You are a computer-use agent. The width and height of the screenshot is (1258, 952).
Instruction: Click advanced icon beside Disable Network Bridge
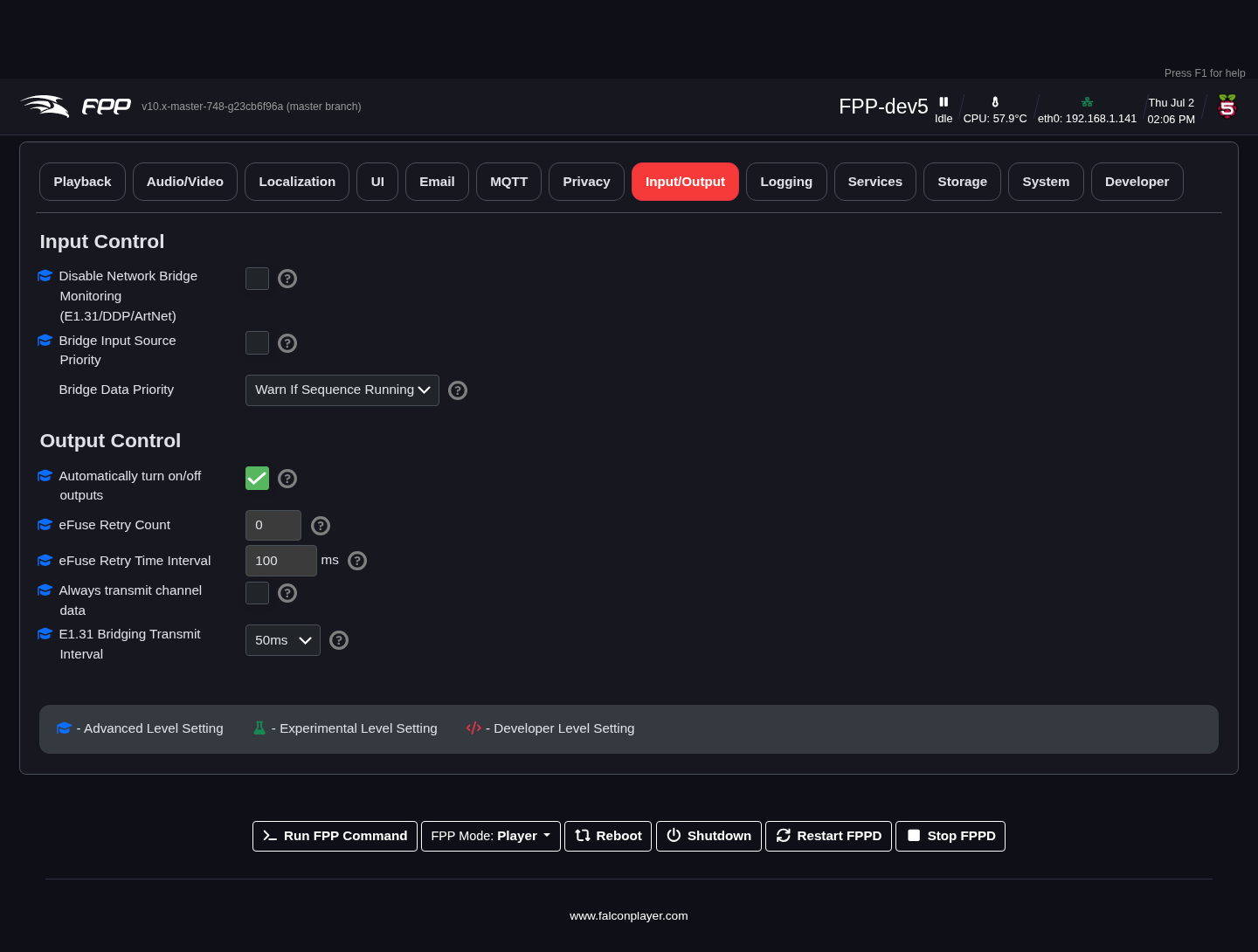[45, 276]
